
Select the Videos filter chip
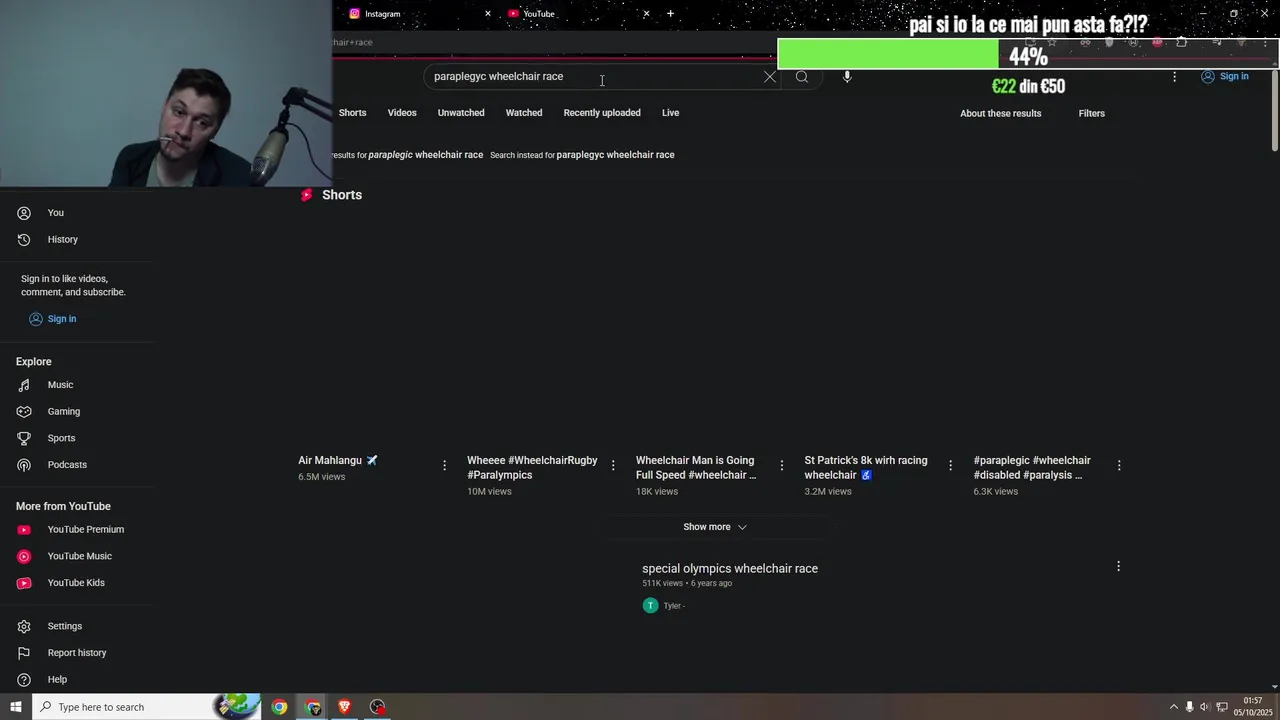pos(402,113)
